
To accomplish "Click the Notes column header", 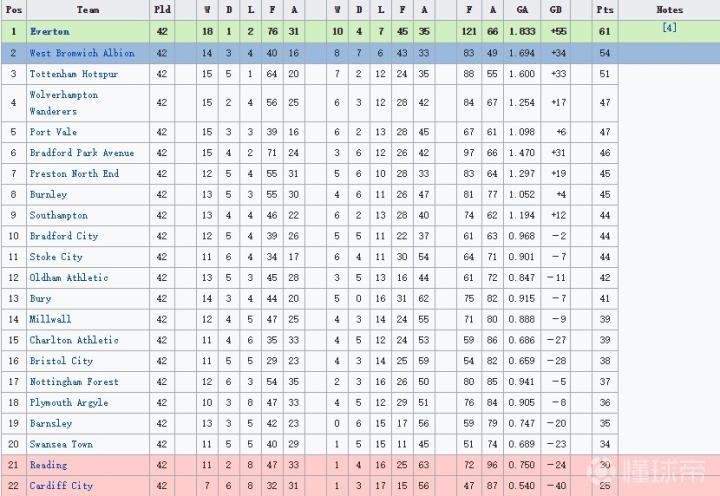I will coord(669,10).
